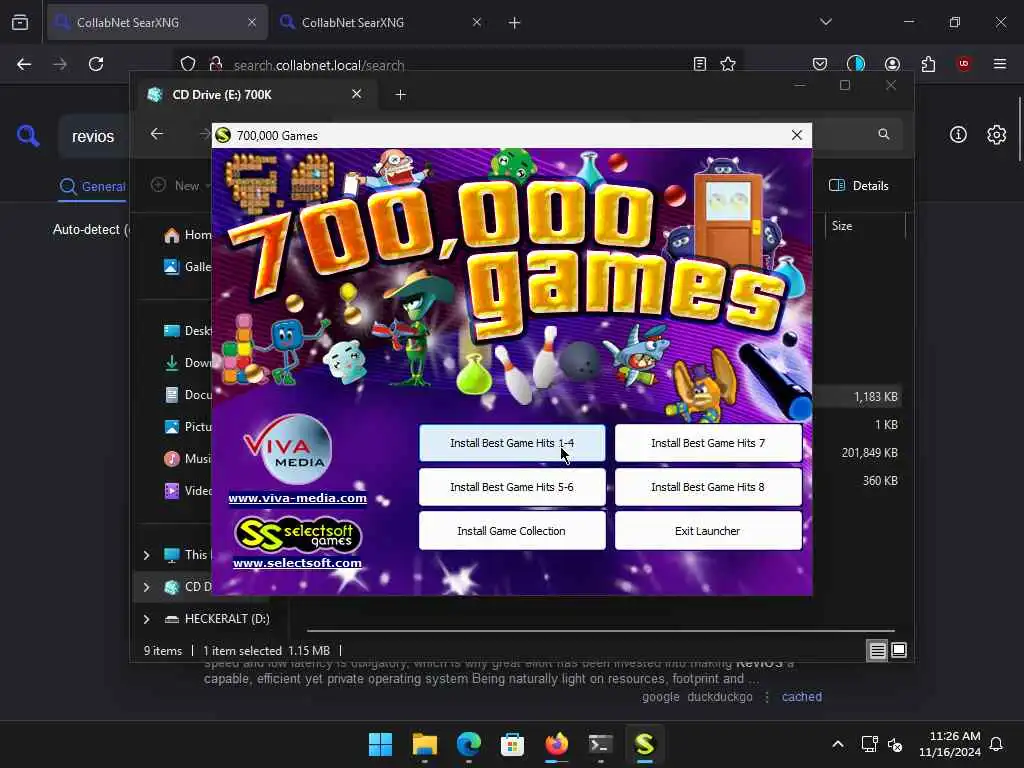Open taskbar clock and date
The image size is (1024, 768).
[x=950, y=744]
